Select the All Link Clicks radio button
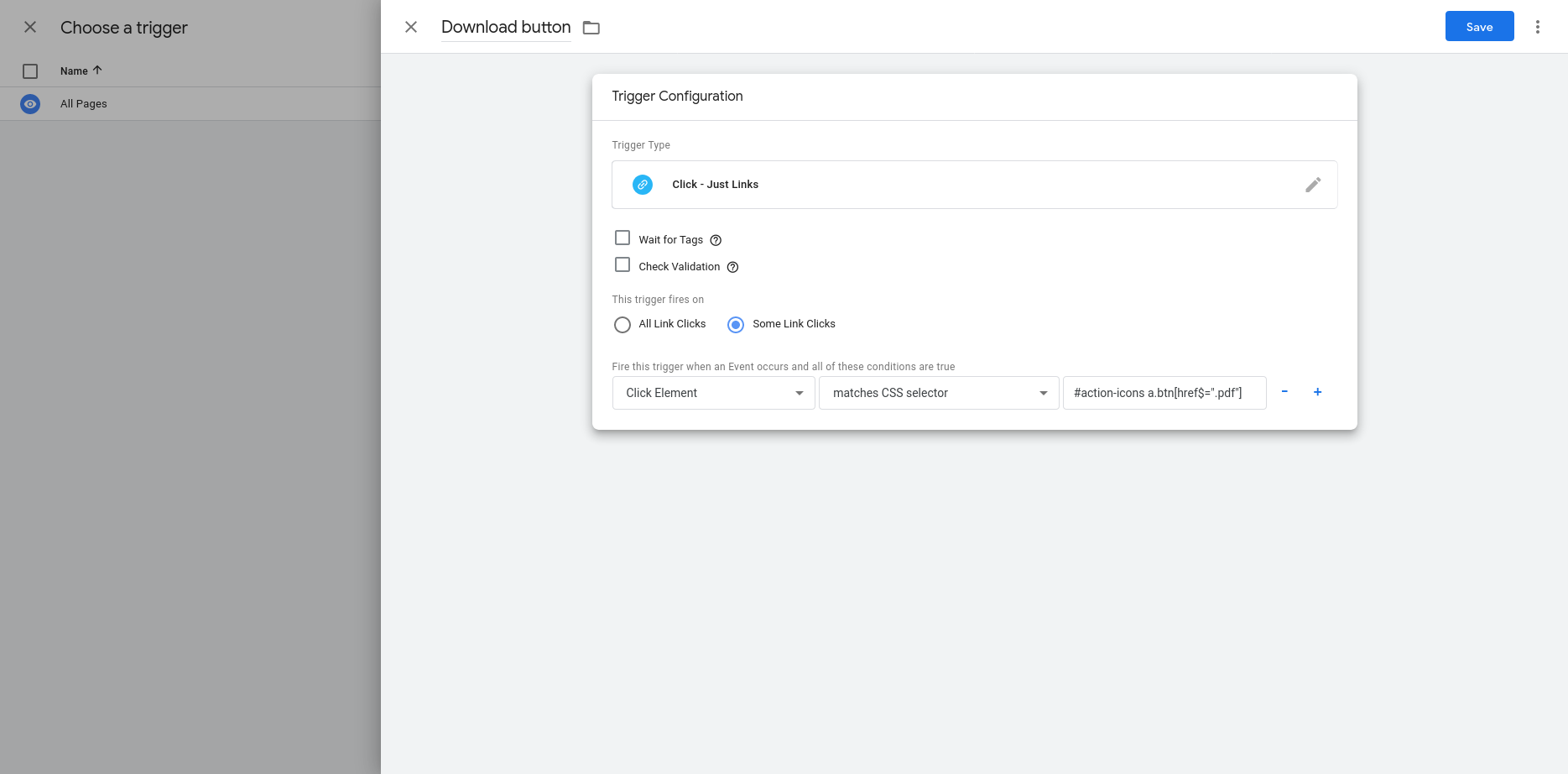The height and width of the screenshot is (774, 1568). click(623, 325)
